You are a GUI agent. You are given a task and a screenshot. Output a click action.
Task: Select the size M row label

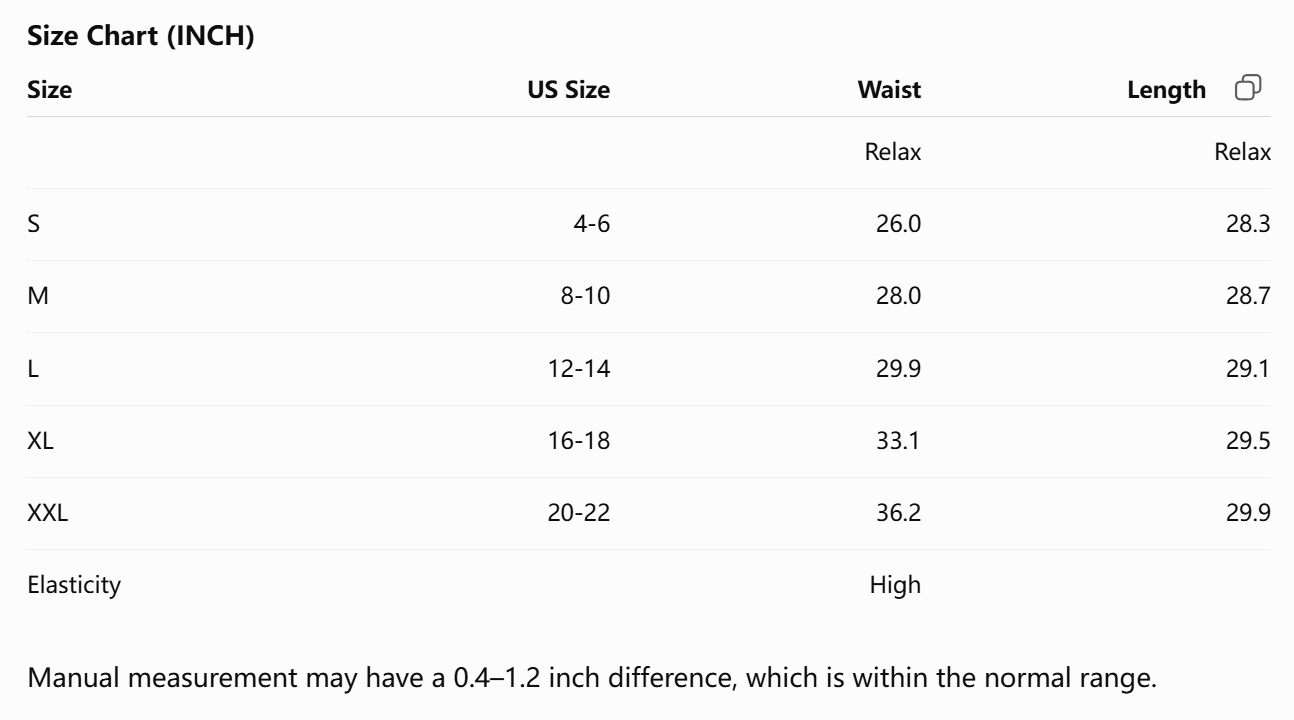click(x=38, y=296)
